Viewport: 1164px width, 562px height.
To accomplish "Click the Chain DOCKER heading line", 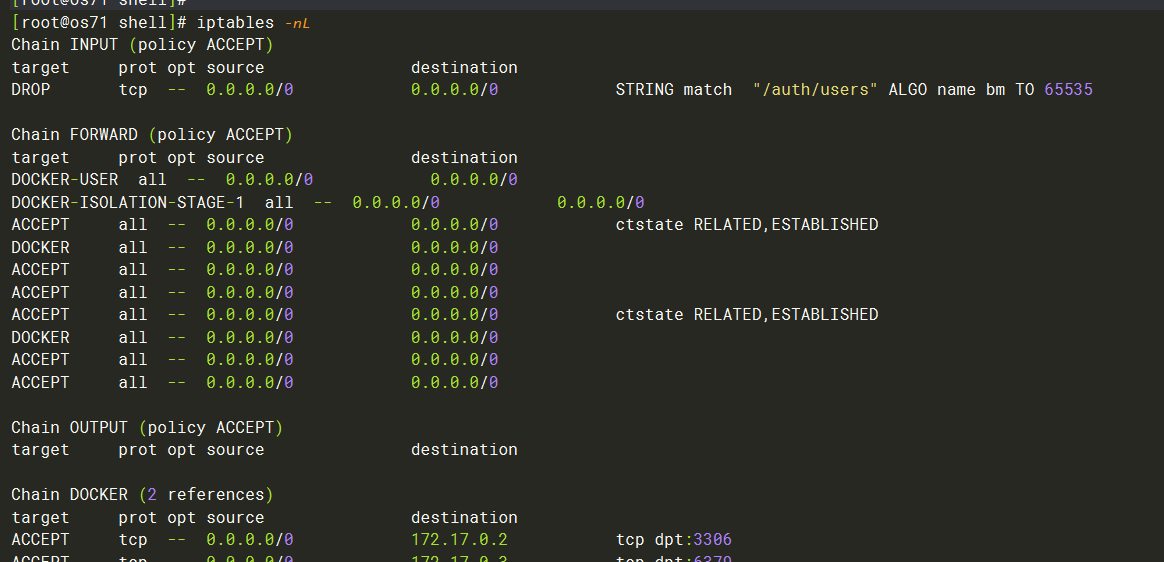I will click(142, 495).
